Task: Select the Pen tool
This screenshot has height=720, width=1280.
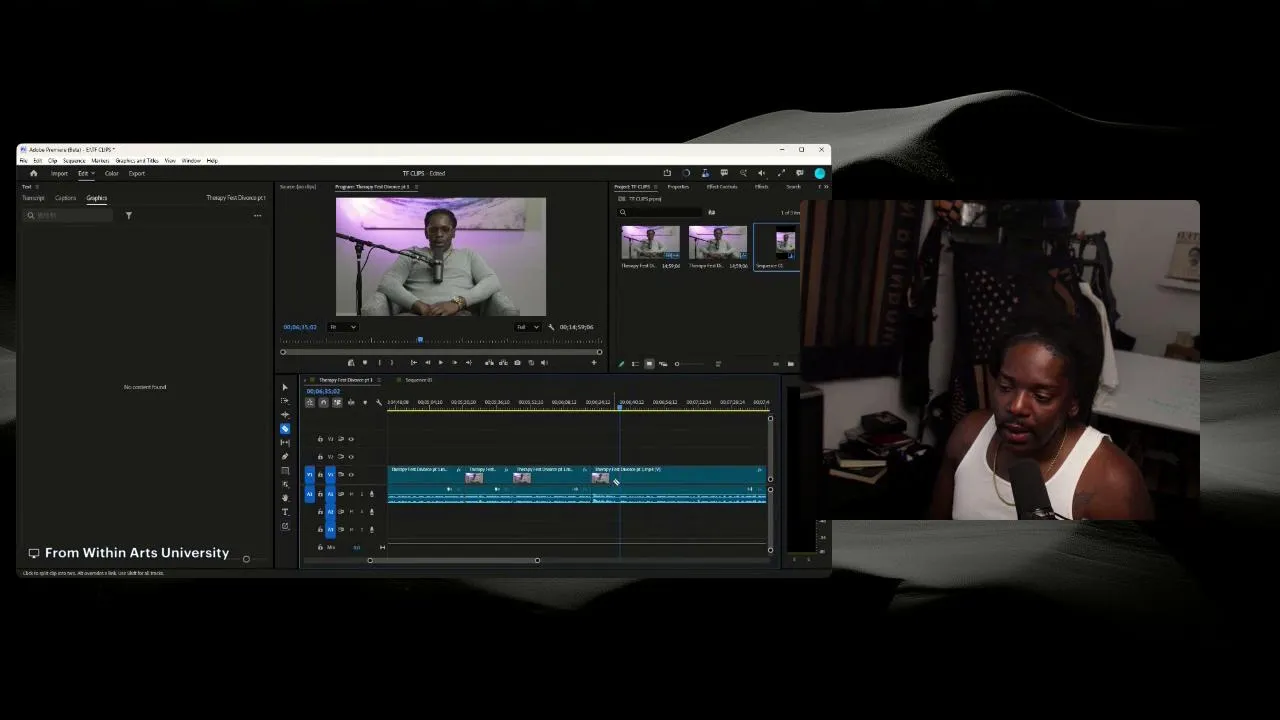Action: (285, 457)
